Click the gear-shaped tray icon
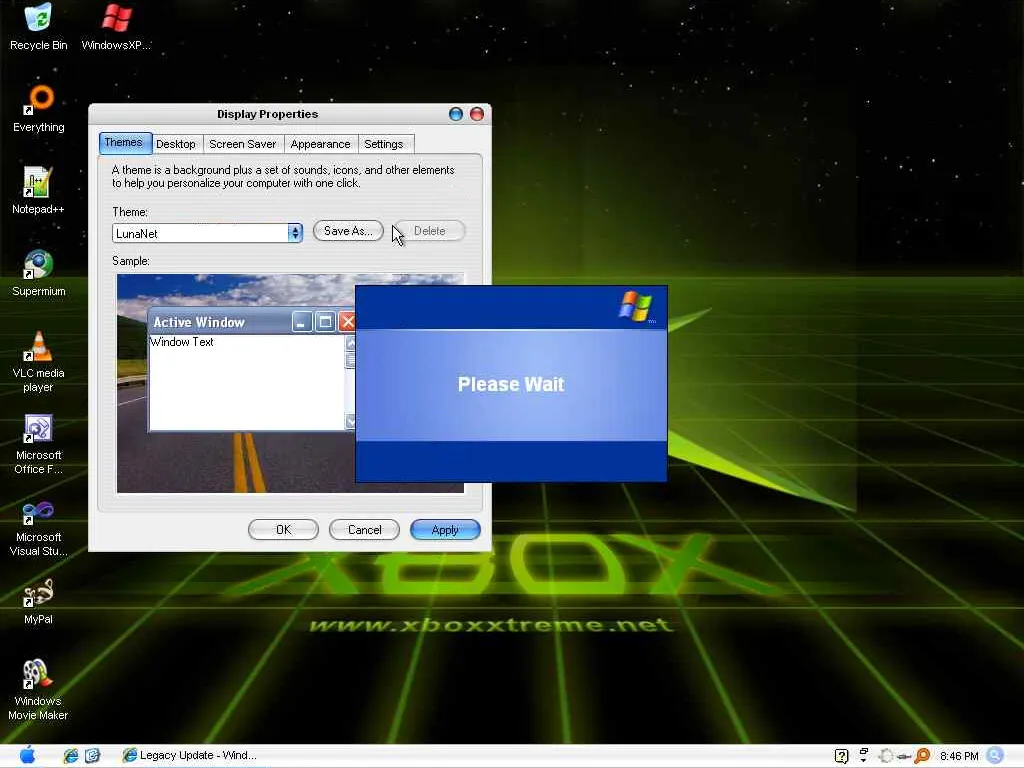This screenshot has width=1024, height=768. pos(886,756)
